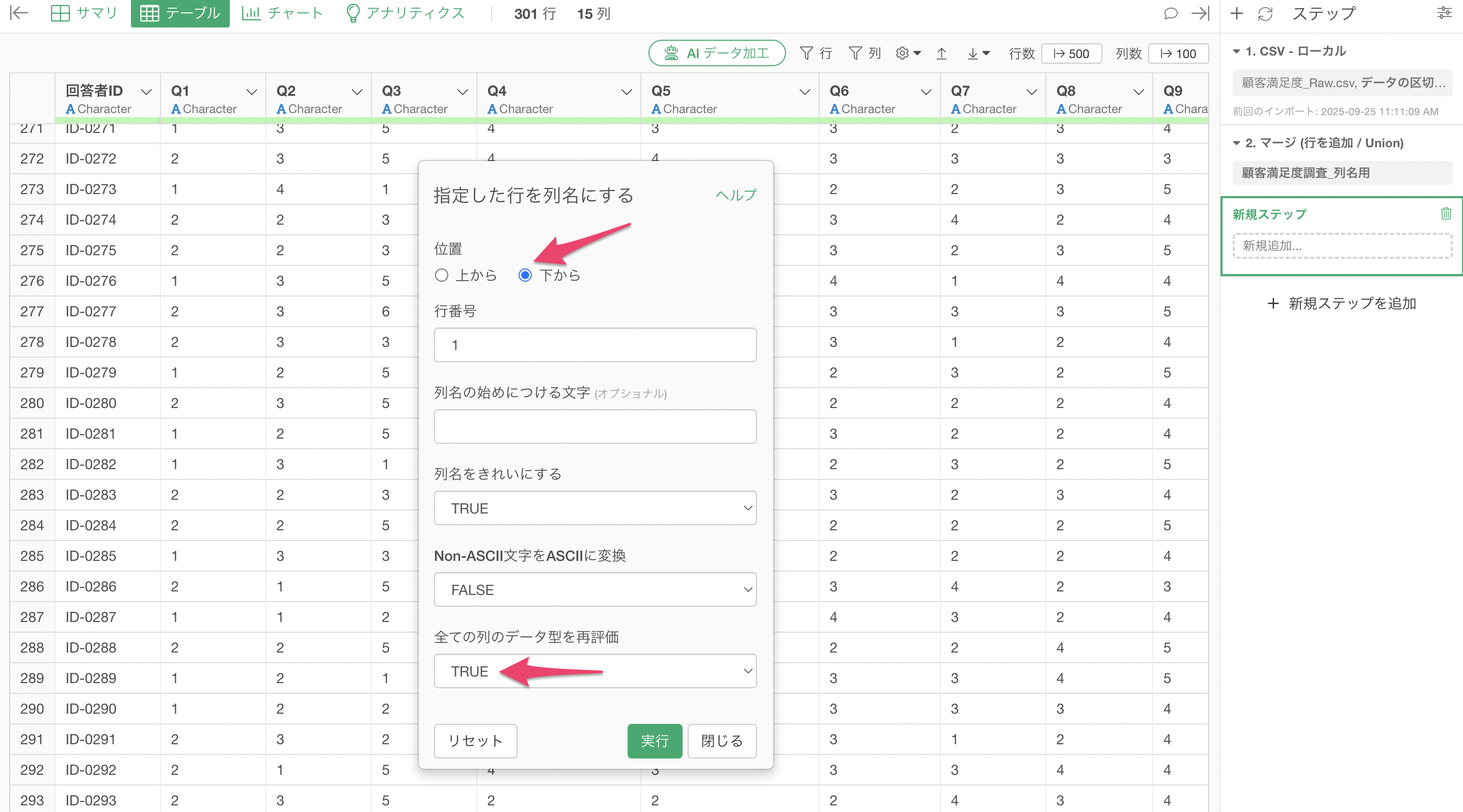Switch to the チャート tab
The image size is (1463, 812).
pos(282,13)
